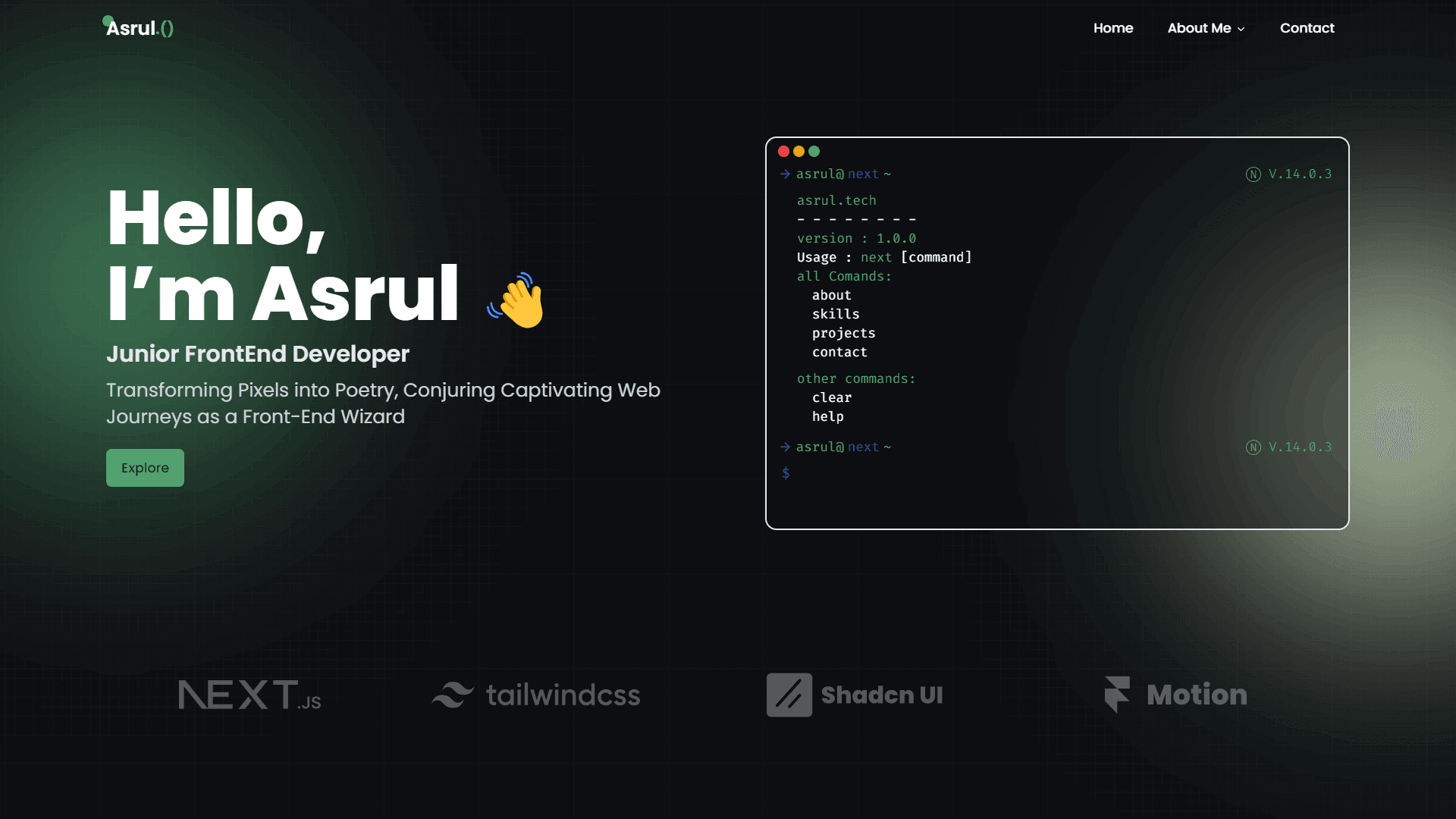
Task: Click the NEXT.js logo
Action: 249,695
